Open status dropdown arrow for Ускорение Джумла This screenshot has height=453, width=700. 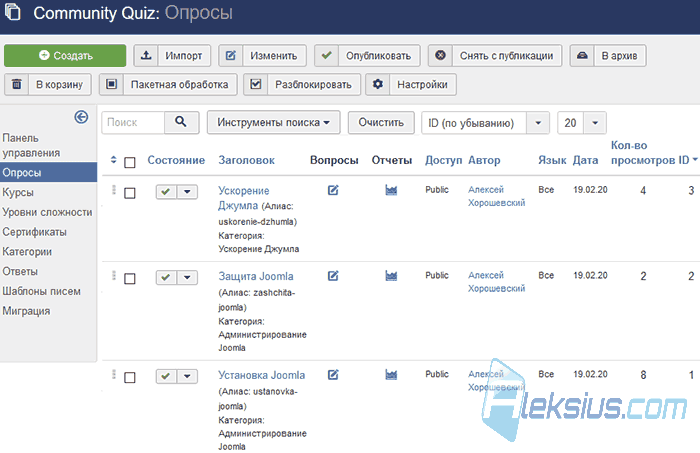188,192
